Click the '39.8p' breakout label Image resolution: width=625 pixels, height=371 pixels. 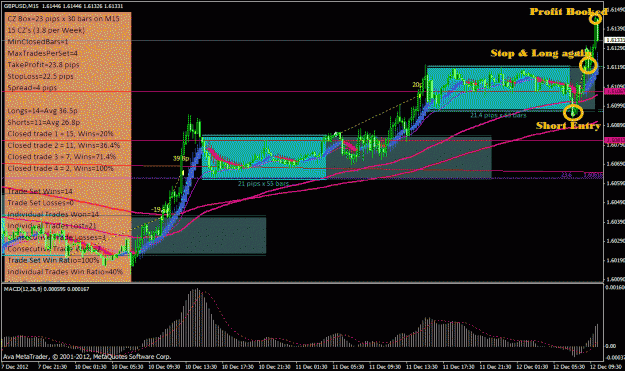(181, 158)
